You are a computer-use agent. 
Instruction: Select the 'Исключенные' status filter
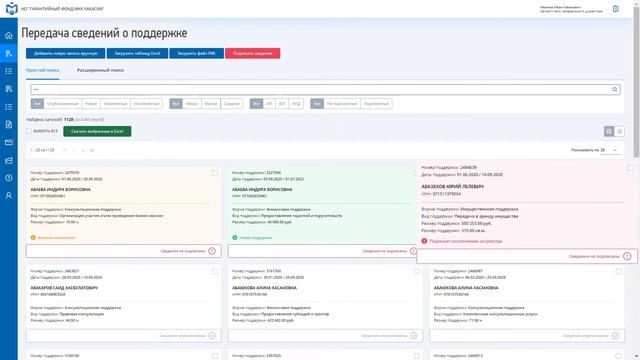pos(146,104)
